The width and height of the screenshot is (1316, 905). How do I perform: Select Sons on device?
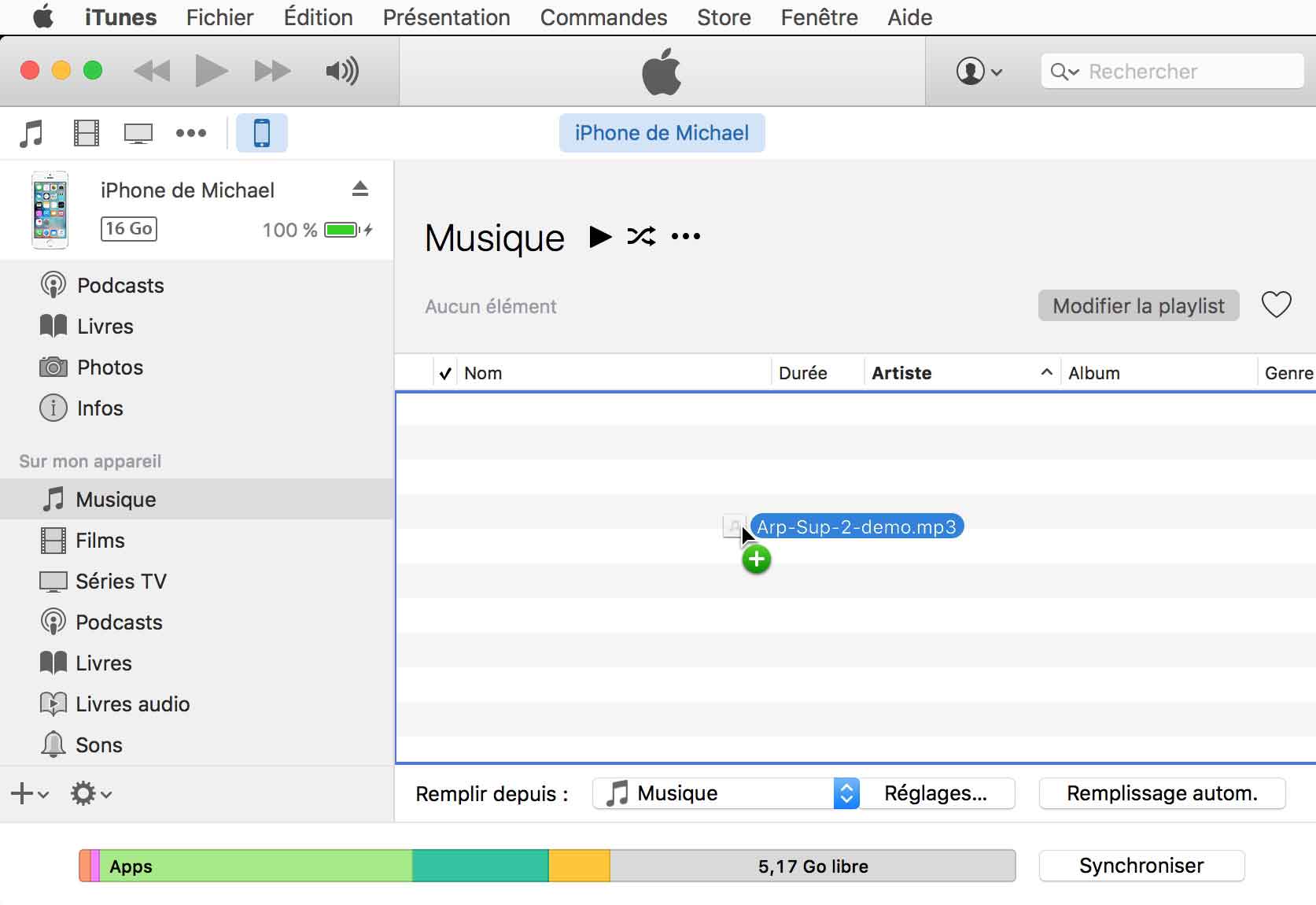coord(197,744)
